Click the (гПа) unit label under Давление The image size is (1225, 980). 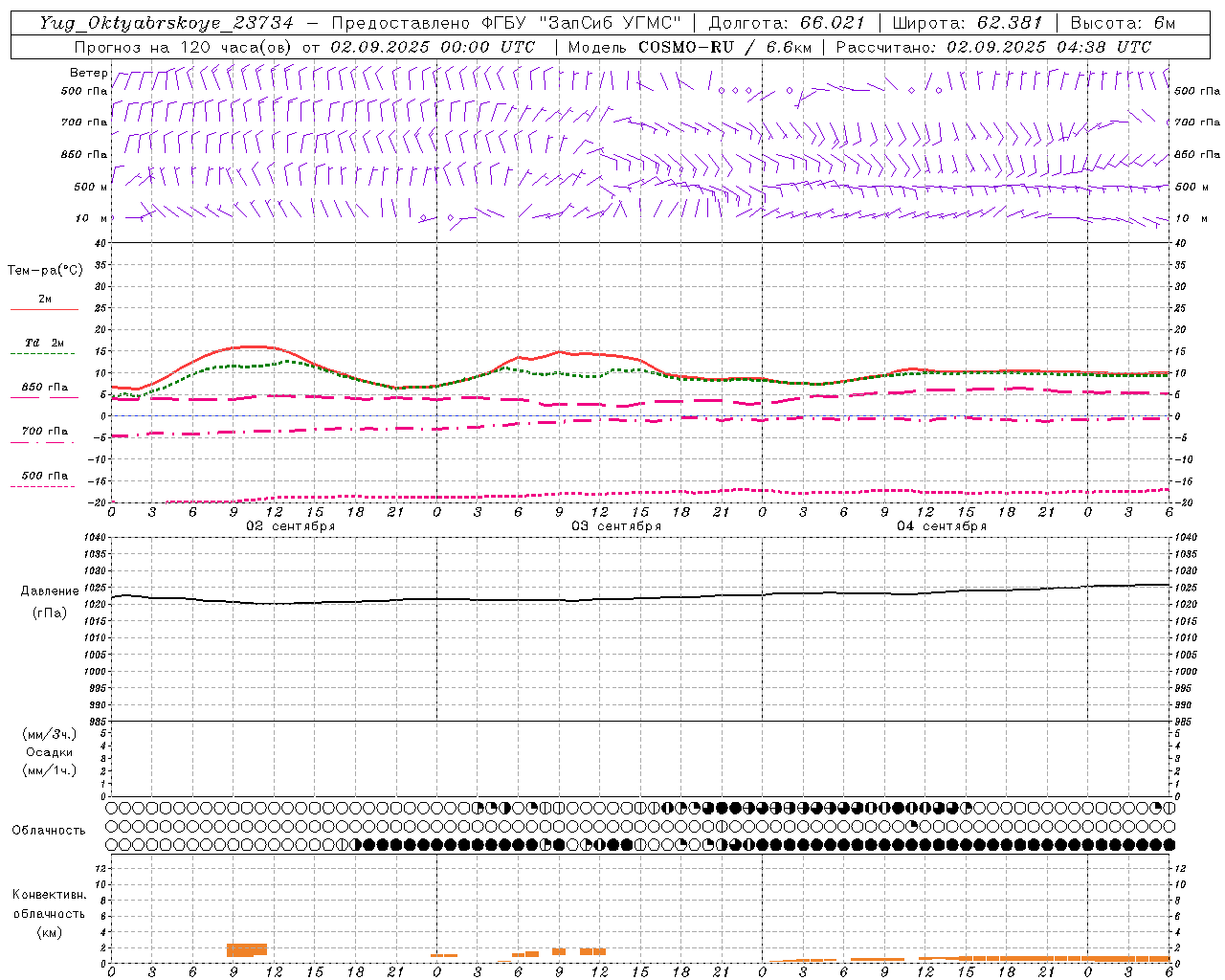click(x=50, y=613)
